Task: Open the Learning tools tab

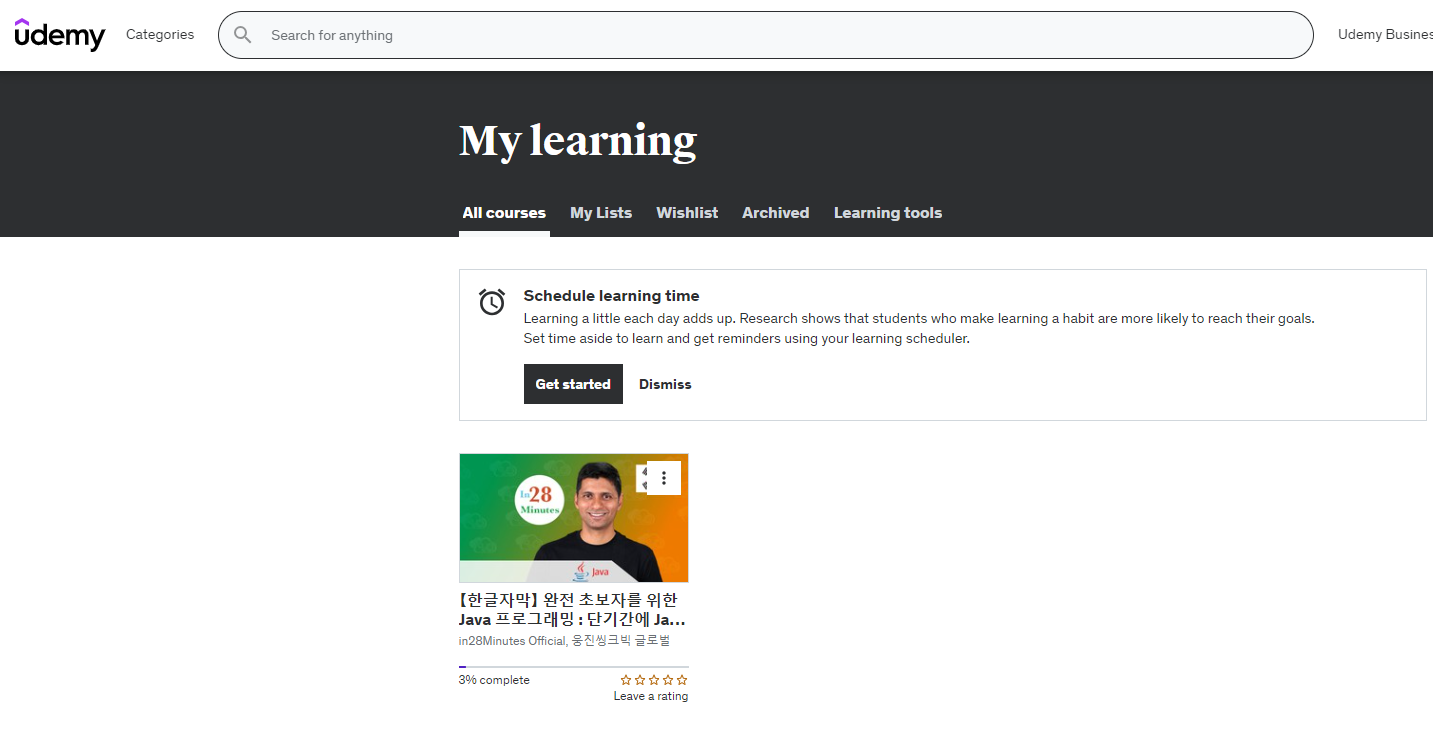Action: (888, 213)
